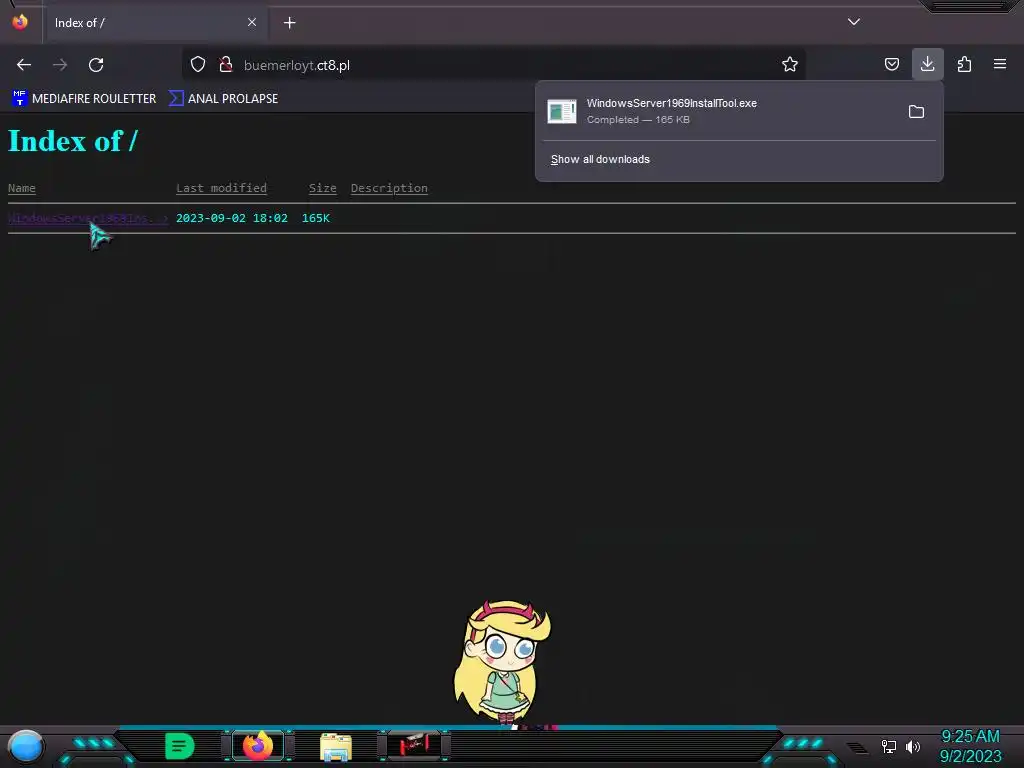Screen dimensions: 1024x768
Task: Click Show all downloads
Action: pyautogui.click(x=600, y=159)
